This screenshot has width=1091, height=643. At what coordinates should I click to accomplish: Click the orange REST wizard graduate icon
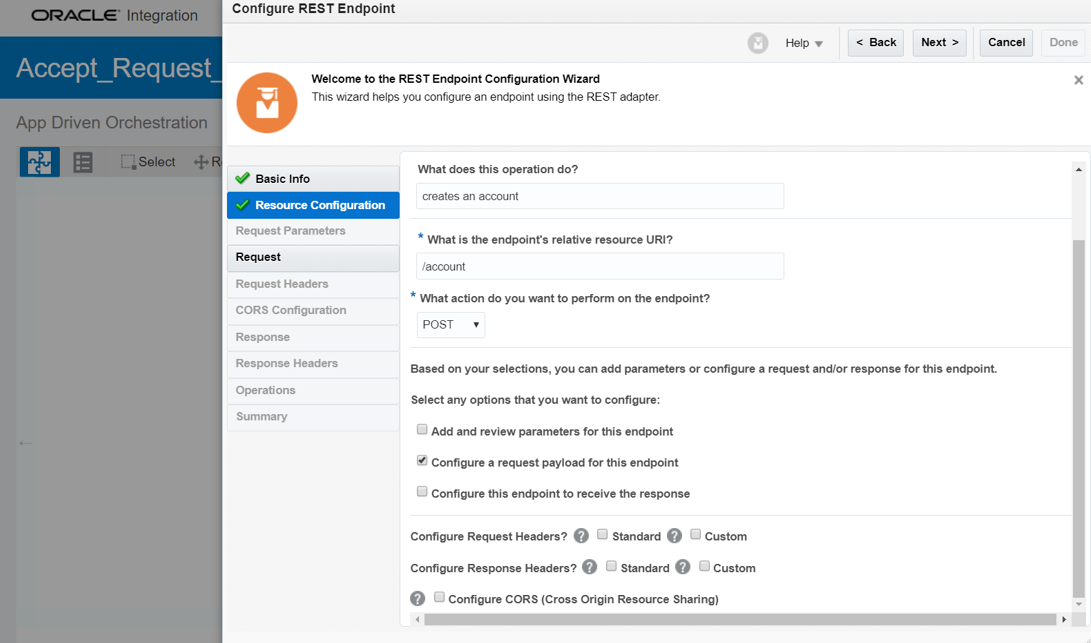point(267,102)
